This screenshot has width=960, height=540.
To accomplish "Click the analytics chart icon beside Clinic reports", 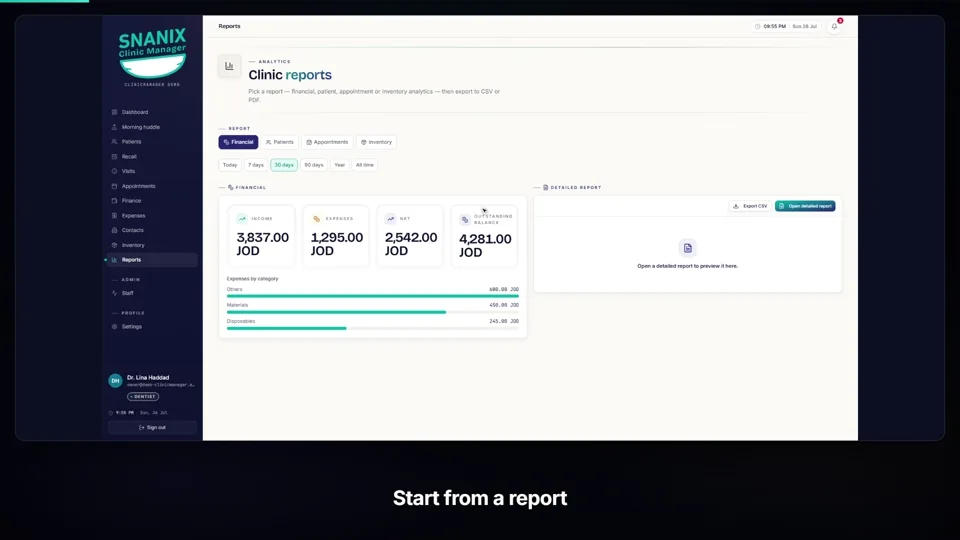I will point(229,66).
